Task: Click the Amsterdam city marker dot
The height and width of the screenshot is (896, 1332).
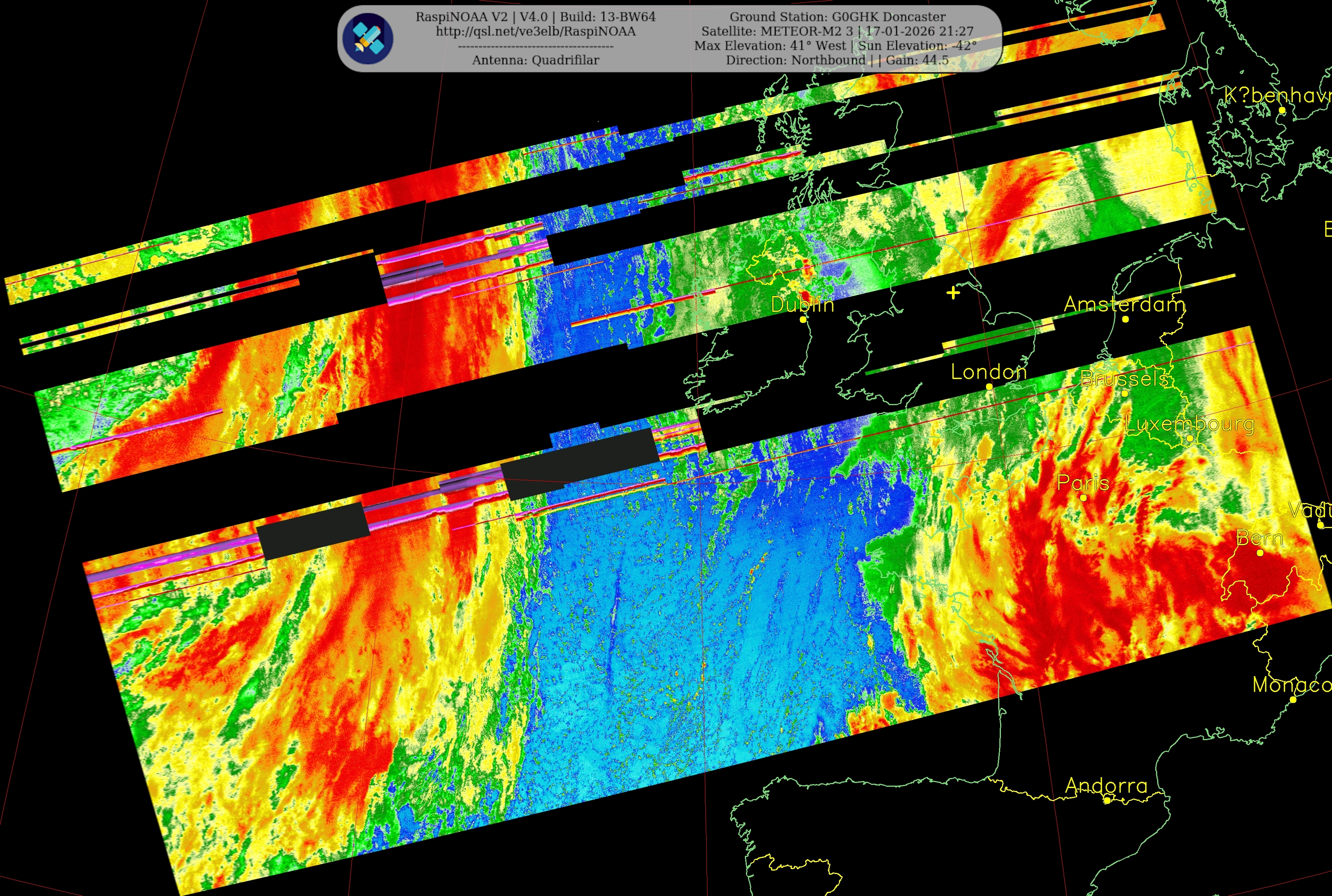Action: (x=1125, y=319)
